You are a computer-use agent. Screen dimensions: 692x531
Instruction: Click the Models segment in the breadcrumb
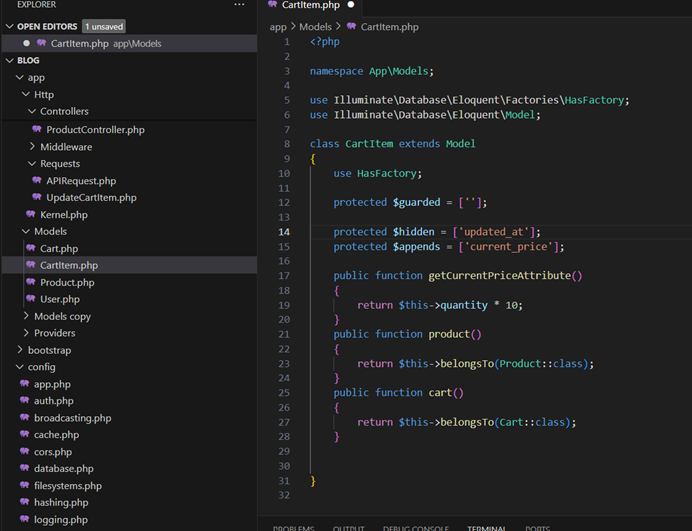(315, 27)
